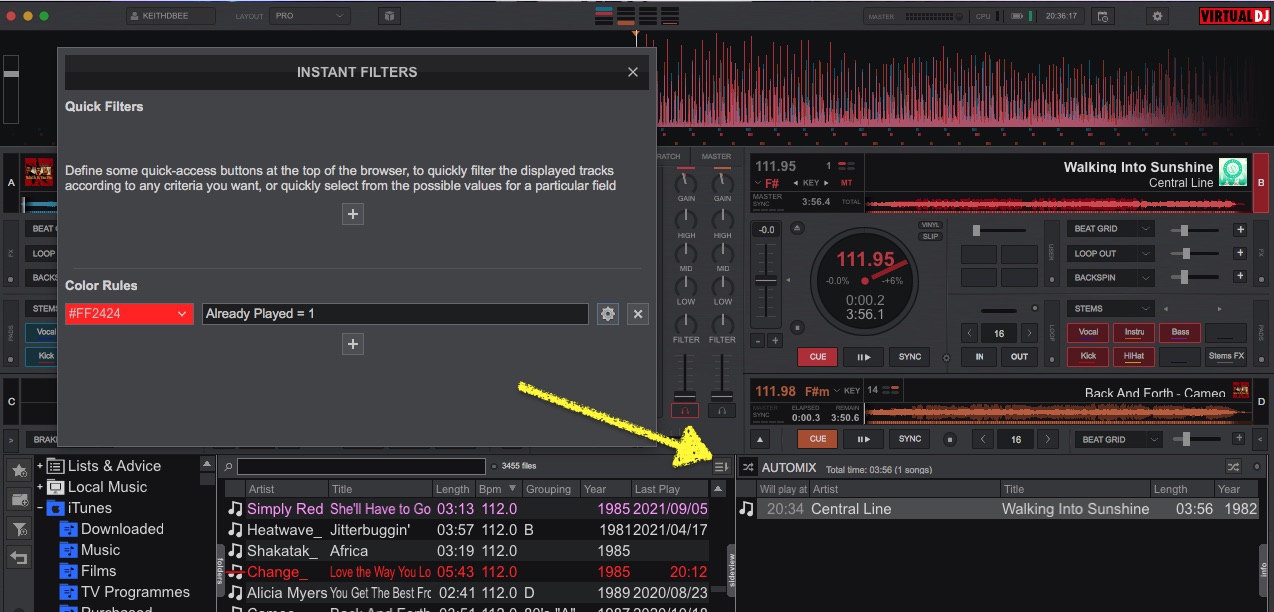Toggle the Bass stem pad
Image resolution: width=1274 pixels, height=612 pixels.
1180,333
